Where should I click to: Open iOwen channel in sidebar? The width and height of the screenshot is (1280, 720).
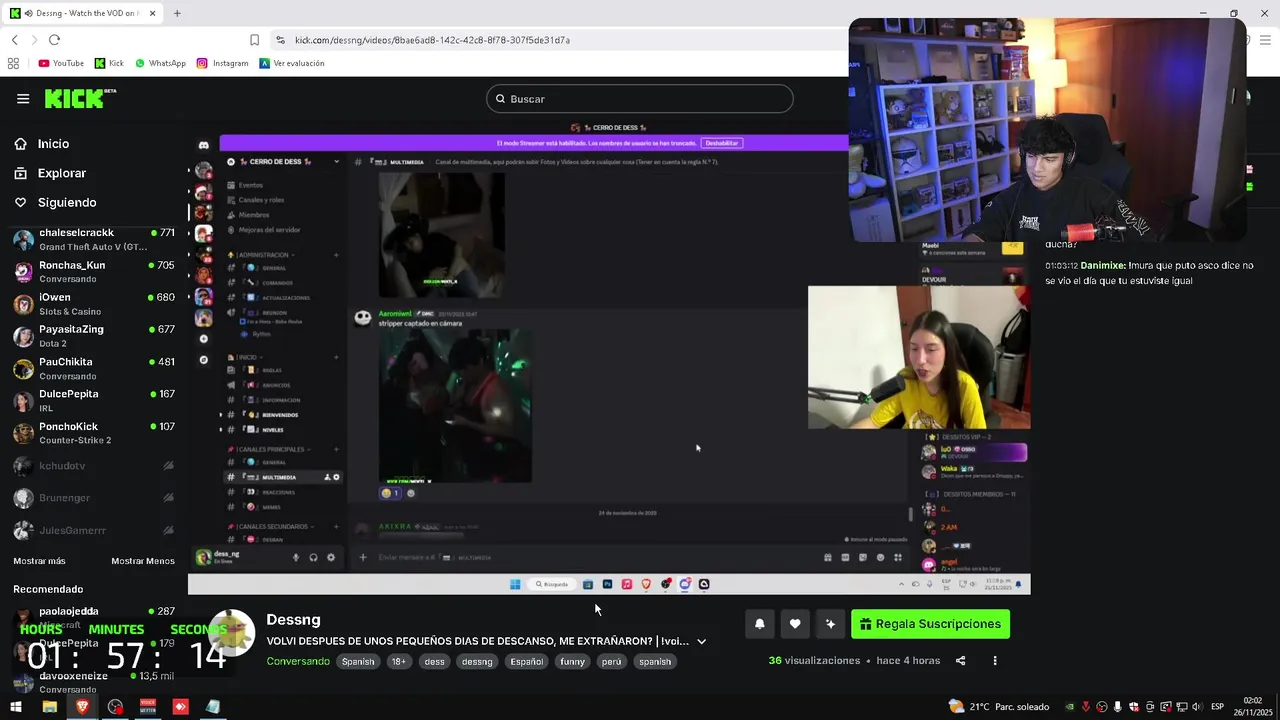point(94,304)
